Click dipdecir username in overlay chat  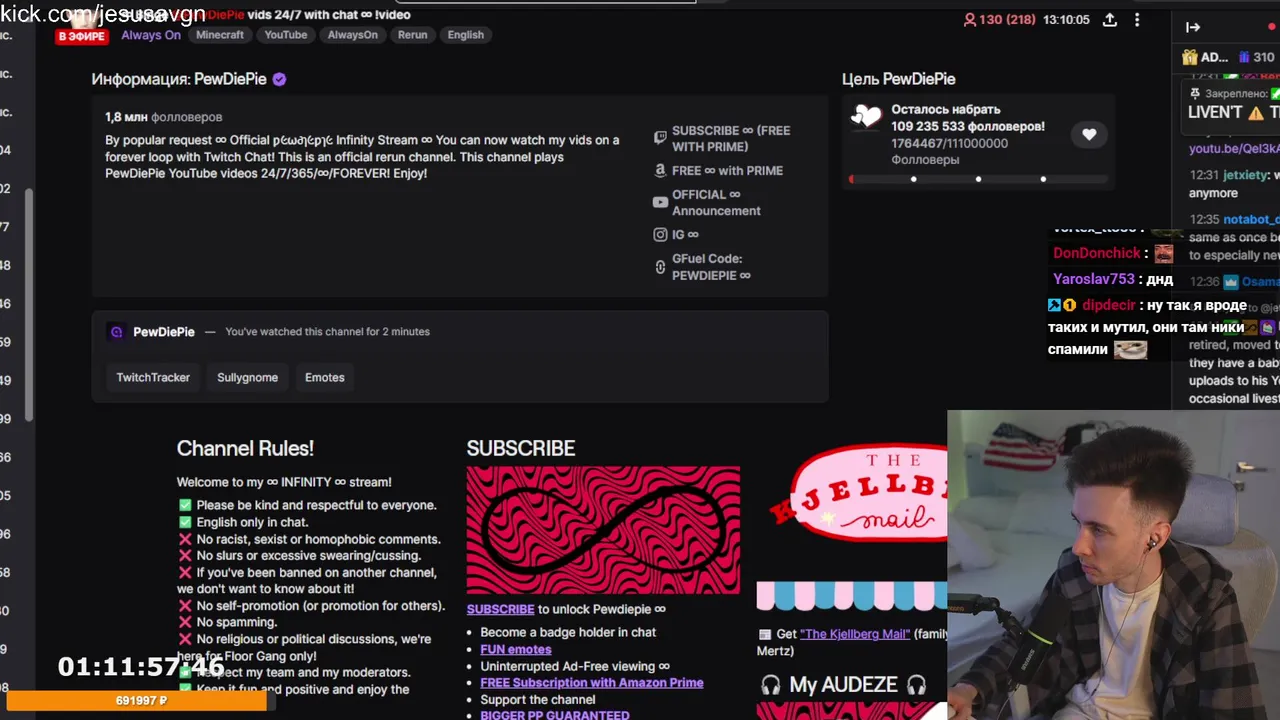(1109, 305)
